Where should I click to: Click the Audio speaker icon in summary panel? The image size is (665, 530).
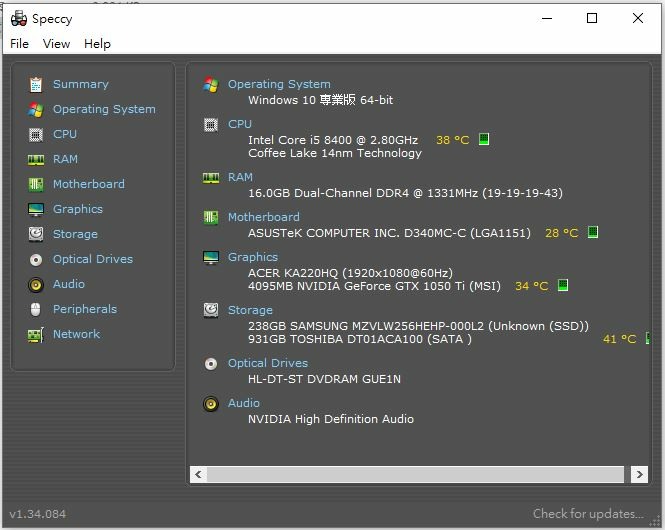click(x=211, y=404)
